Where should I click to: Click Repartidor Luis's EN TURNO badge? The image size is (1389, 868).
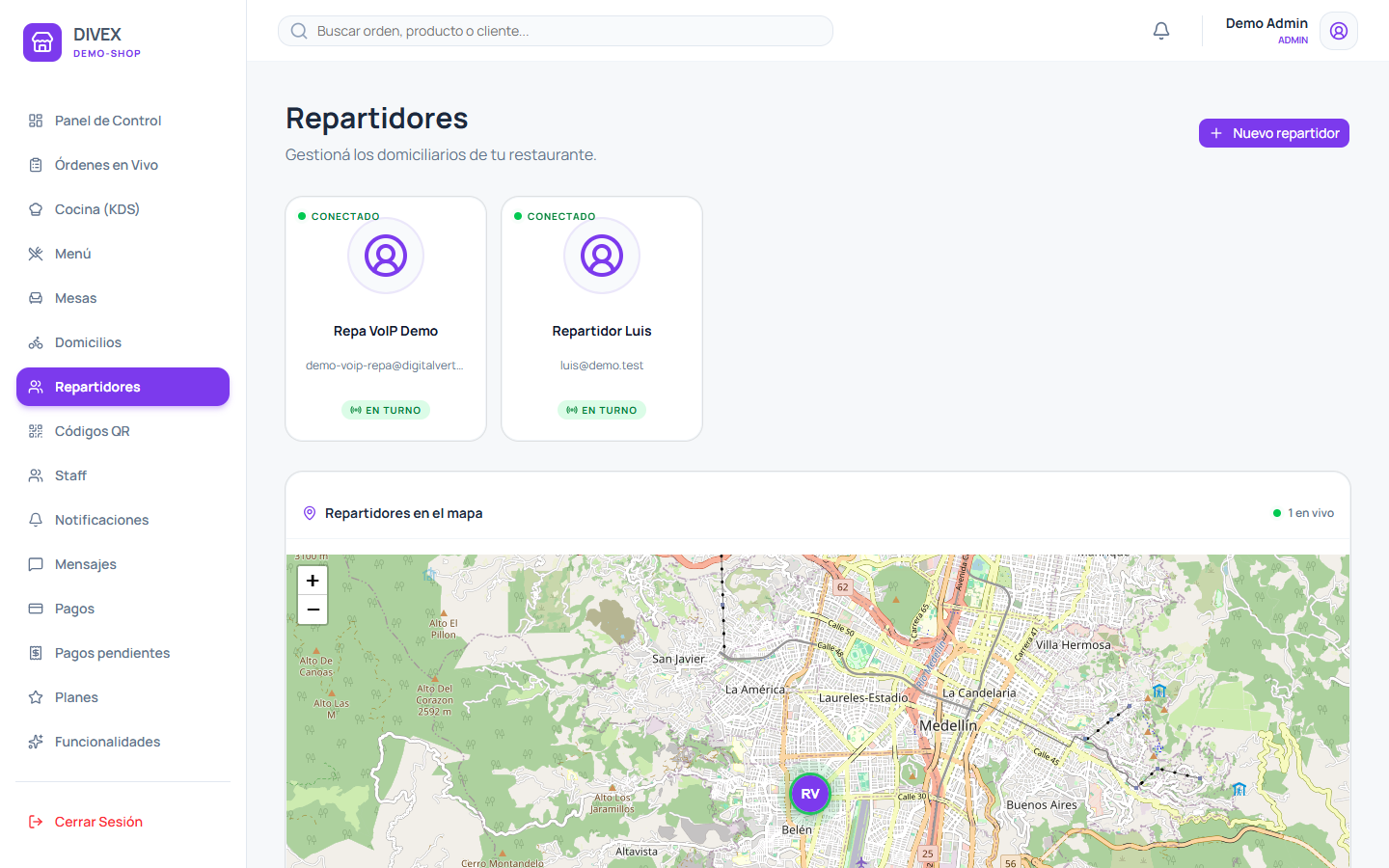(x=602, y=410)
